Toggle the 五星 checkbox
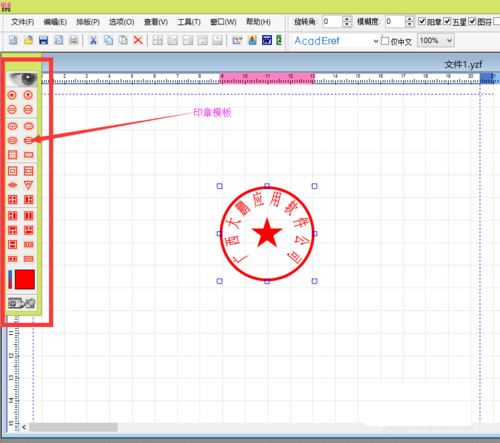500x443 pixels. coord(447,21)
